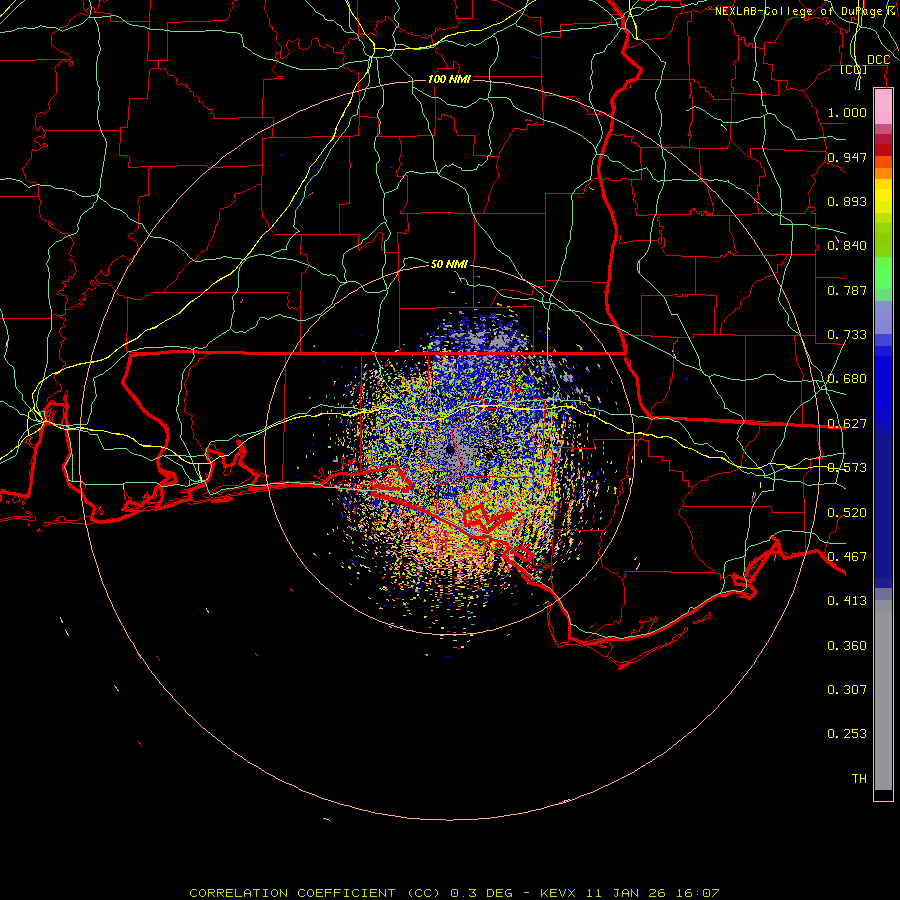Pick the gray swatch near 0.307

(x=883, y=695)
